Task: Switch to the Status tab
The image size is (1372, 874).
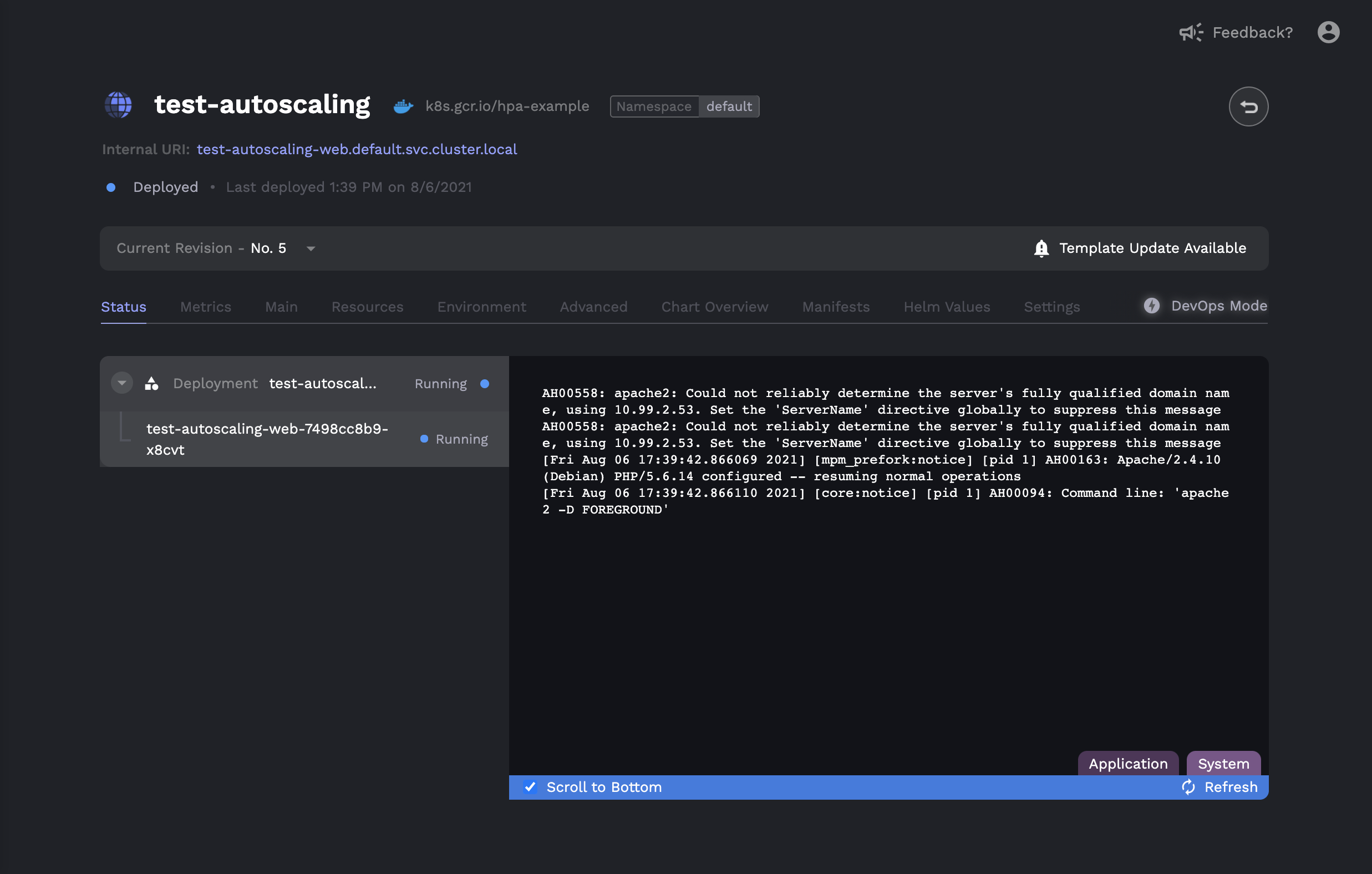Action: point(124,307)
